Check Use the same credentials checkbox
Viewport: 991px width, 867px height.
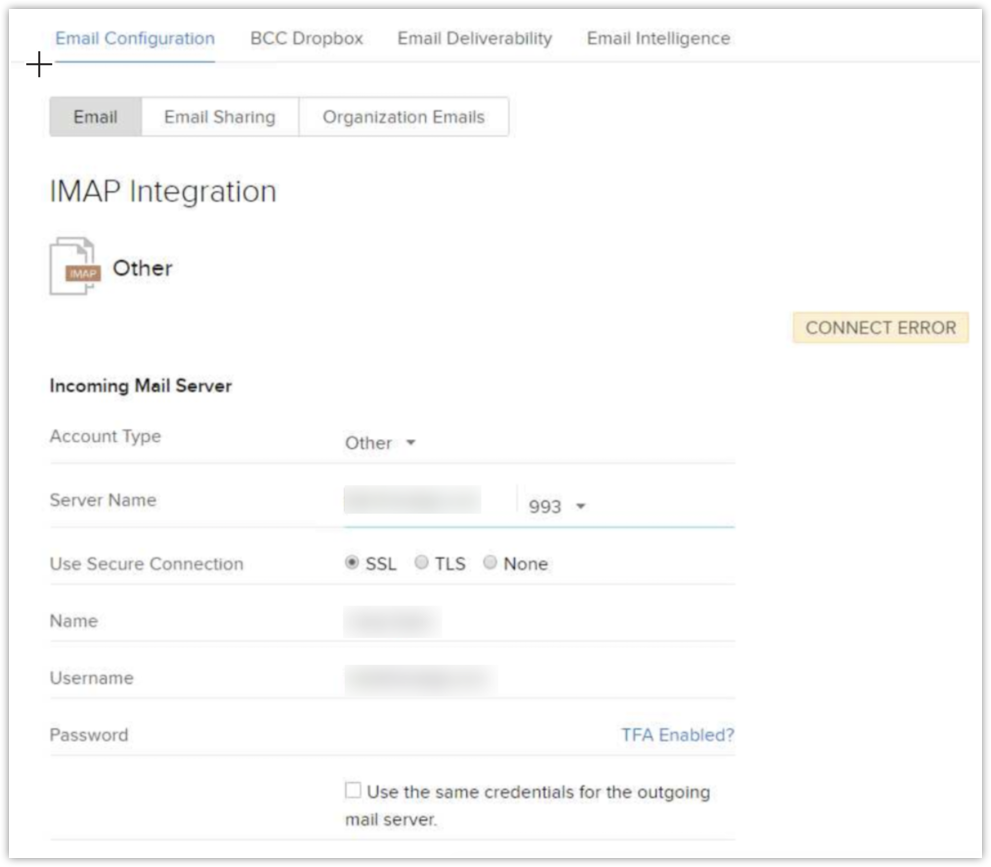pyautogui.click(x=353, y=791)
